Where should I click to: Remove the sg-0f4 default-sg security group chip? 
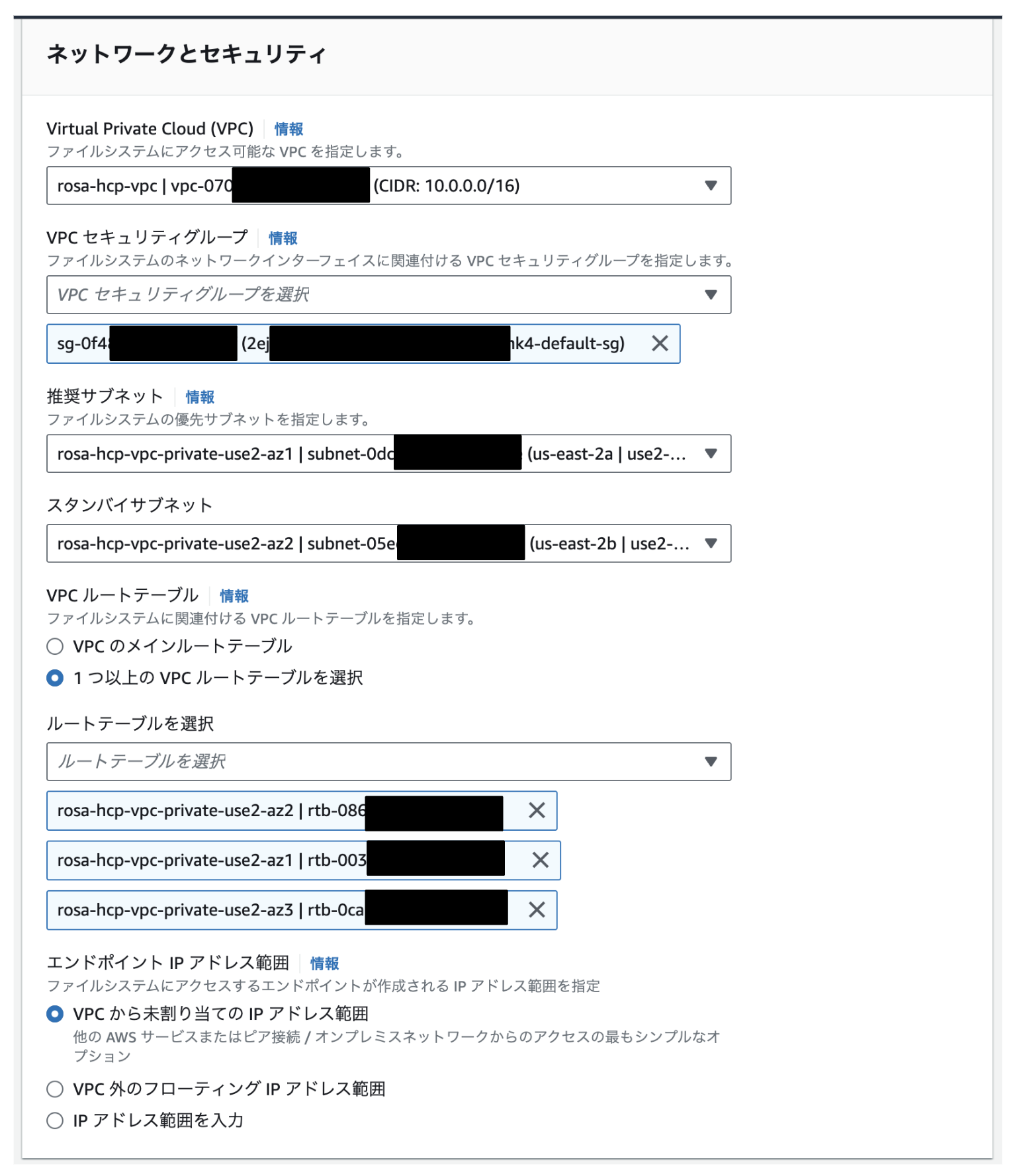point(659,343)
